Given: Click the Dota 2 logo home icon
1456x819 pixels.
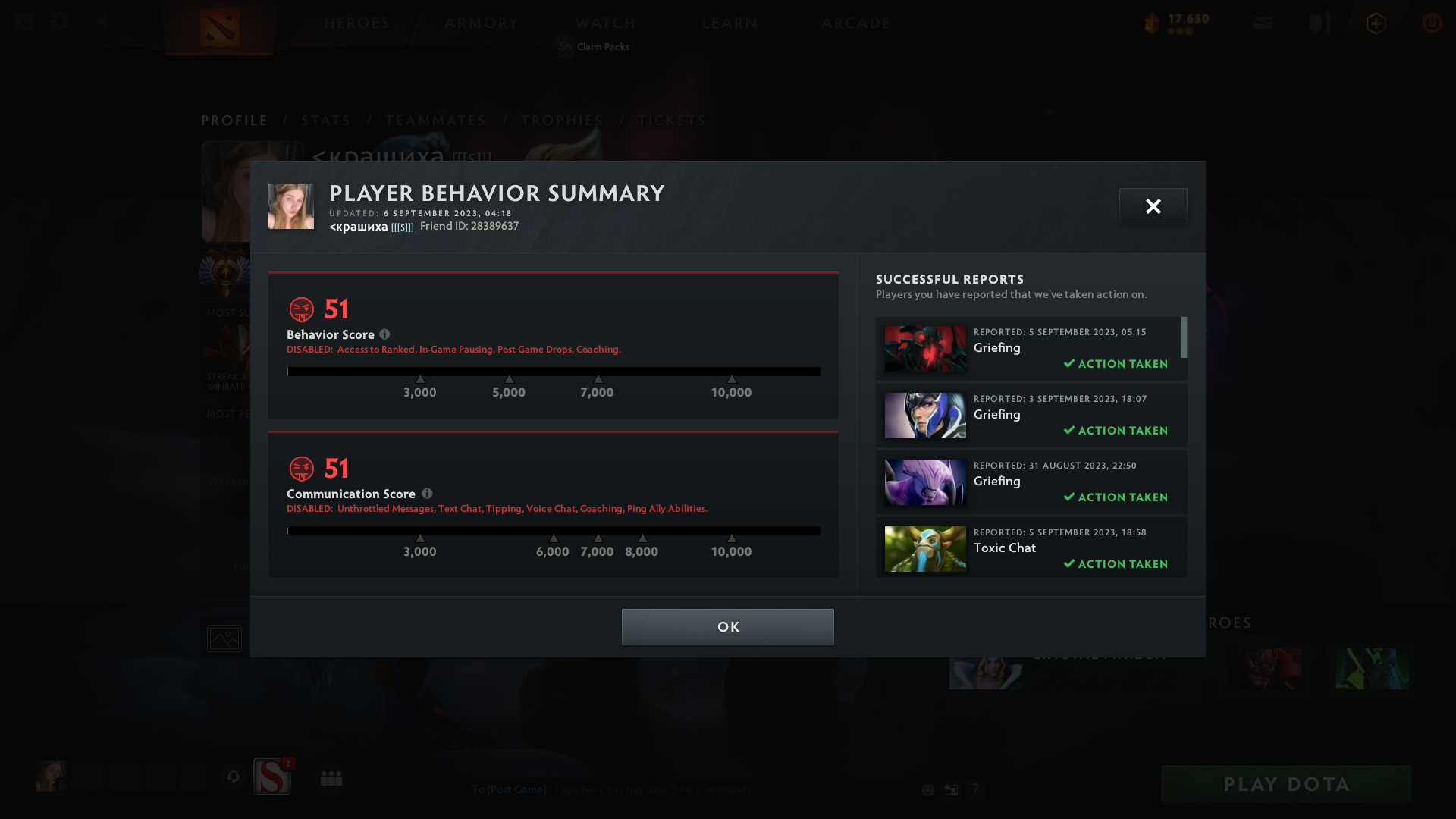Looking at the screenshot, I should tap(220, 27).
